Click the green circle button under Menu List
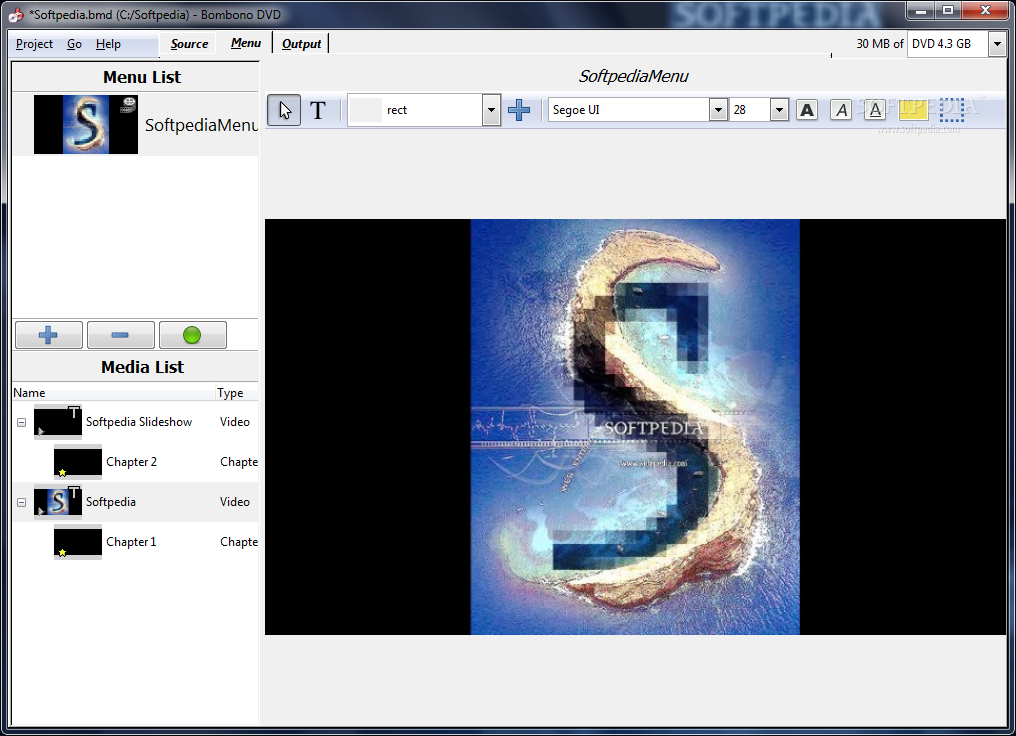 [192, 335]
